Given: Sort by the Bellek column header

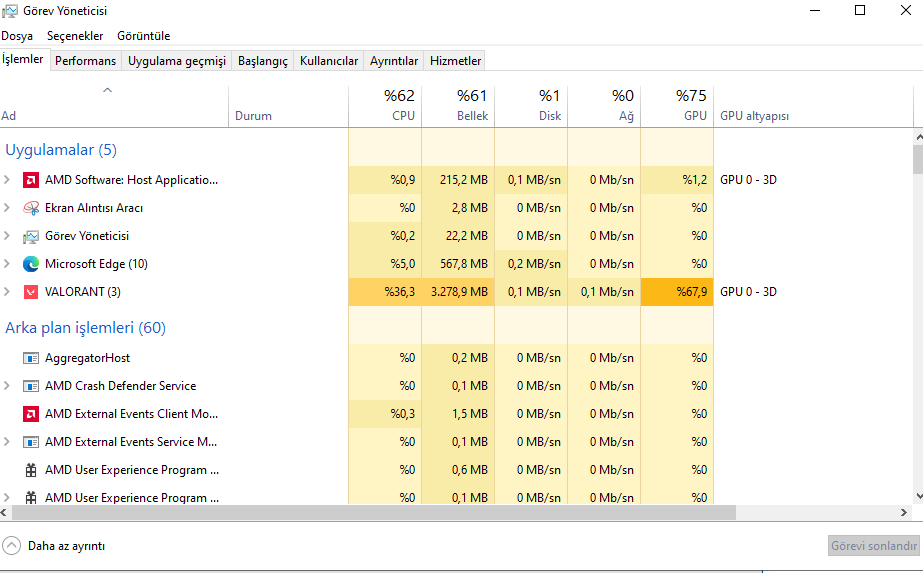Looking at the screenshot, I should coord(458,107).
